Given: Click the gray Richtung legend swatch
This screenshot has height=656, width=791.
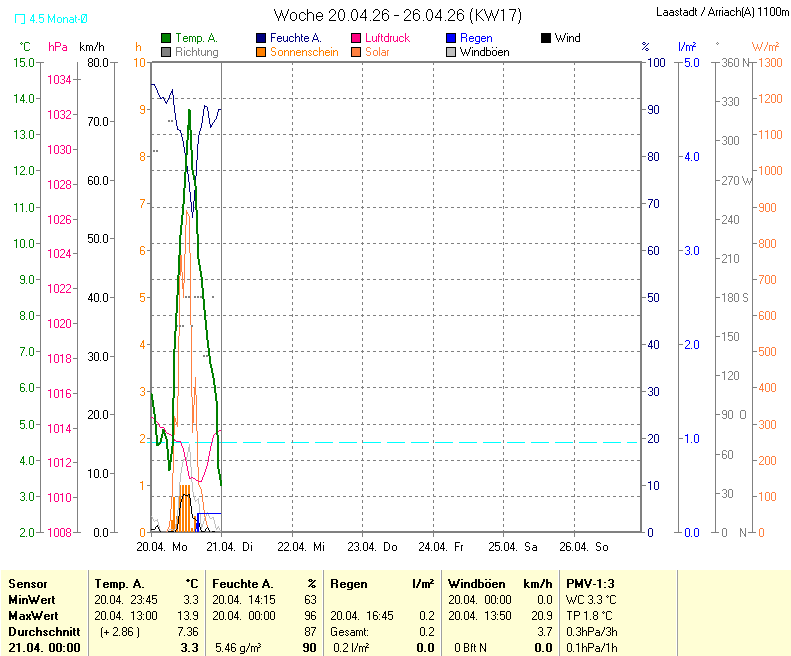Looking at the screenshot, I should click(166, 52).
